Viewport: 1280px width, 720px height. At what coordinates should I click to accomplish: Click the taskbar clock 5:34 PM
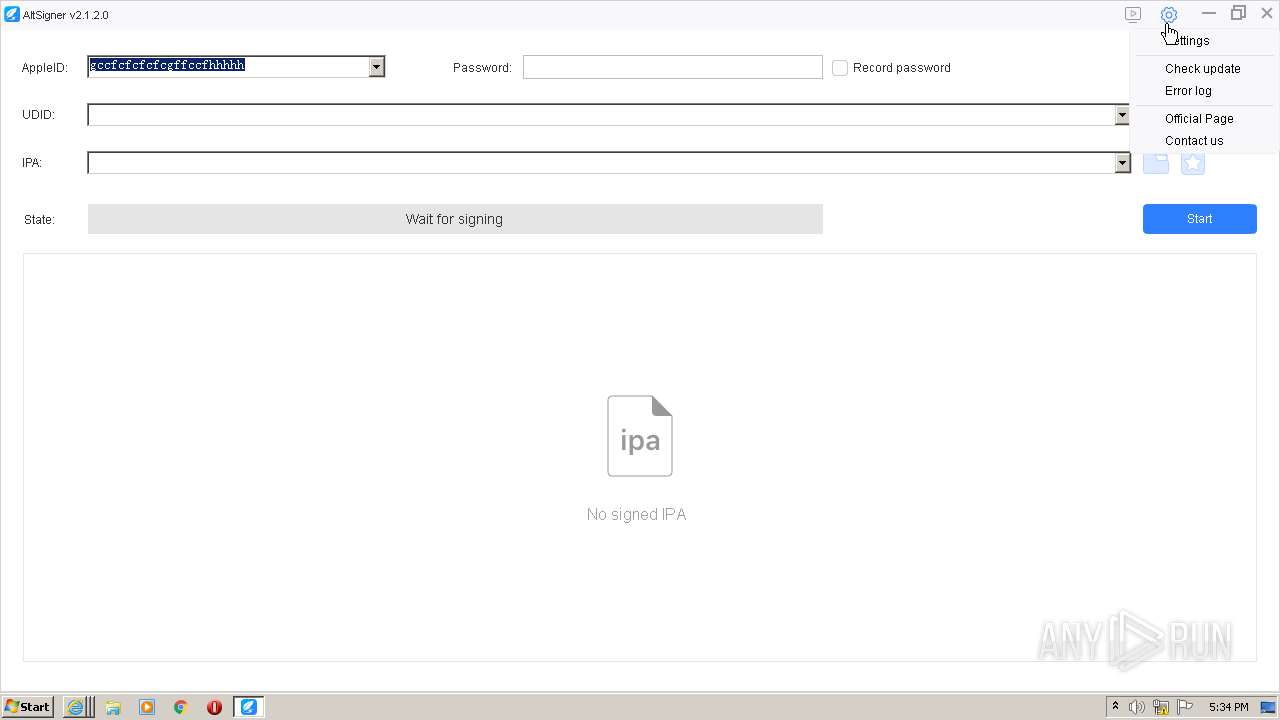pos(1228,707)
